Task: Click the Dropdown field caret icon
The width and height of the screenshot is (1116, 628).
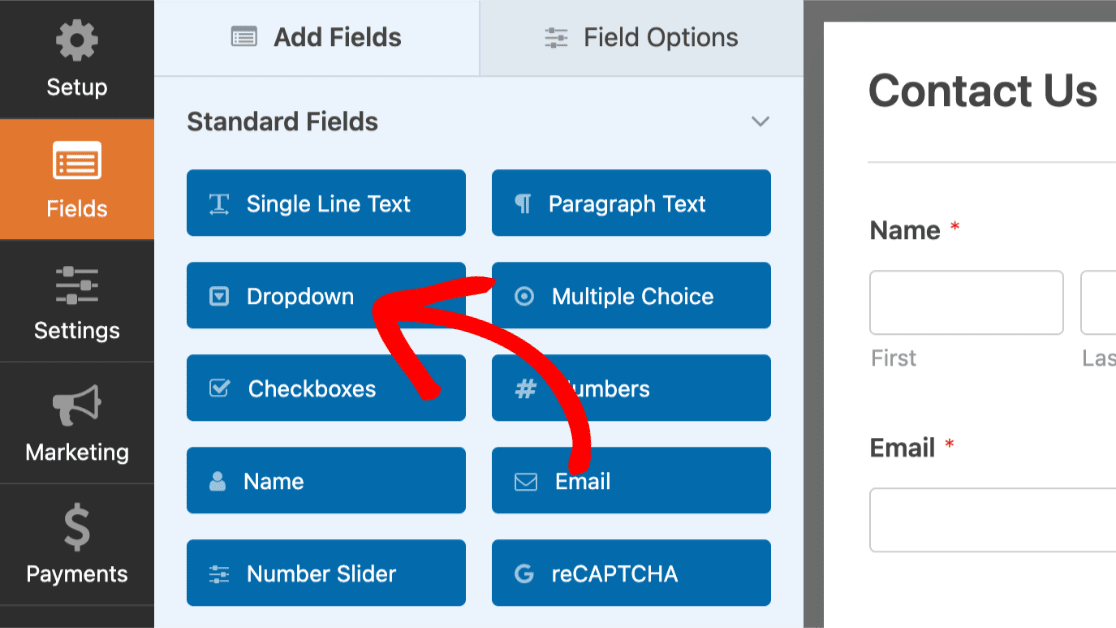Action: [221, 295]
